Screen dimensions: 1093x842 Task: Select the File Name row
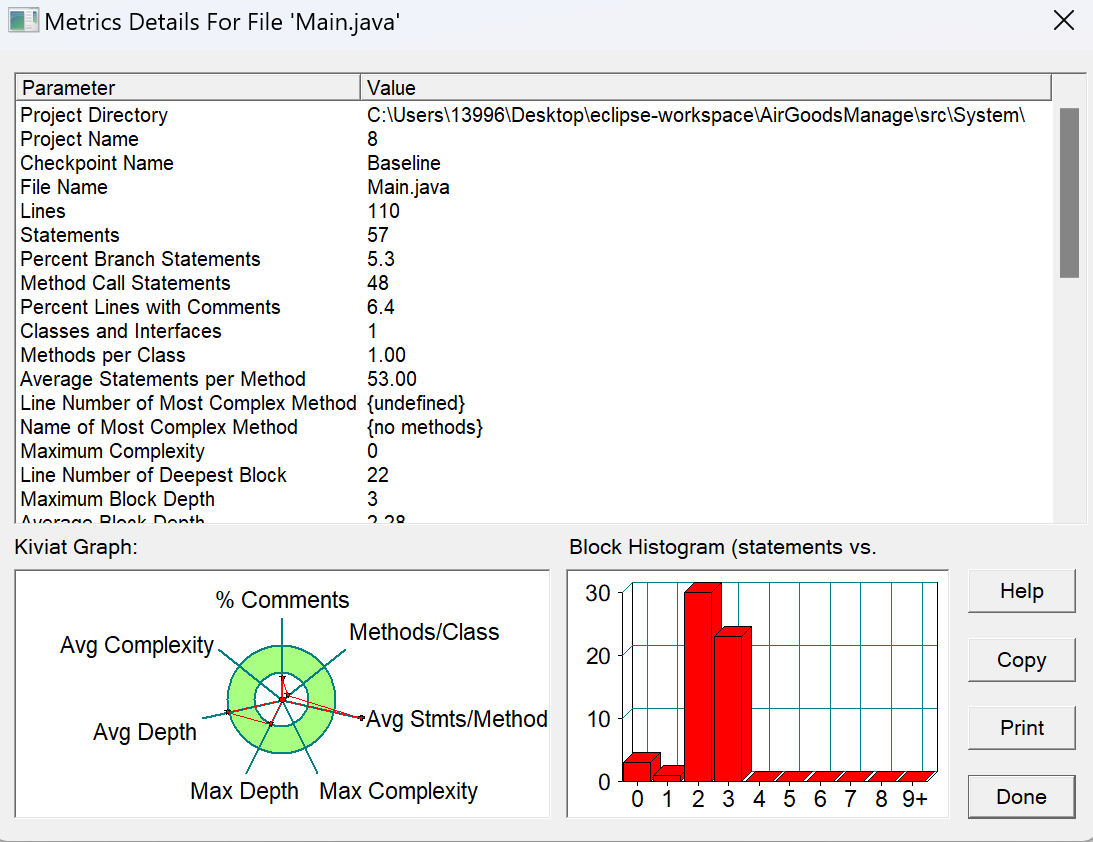pos(533,187)
